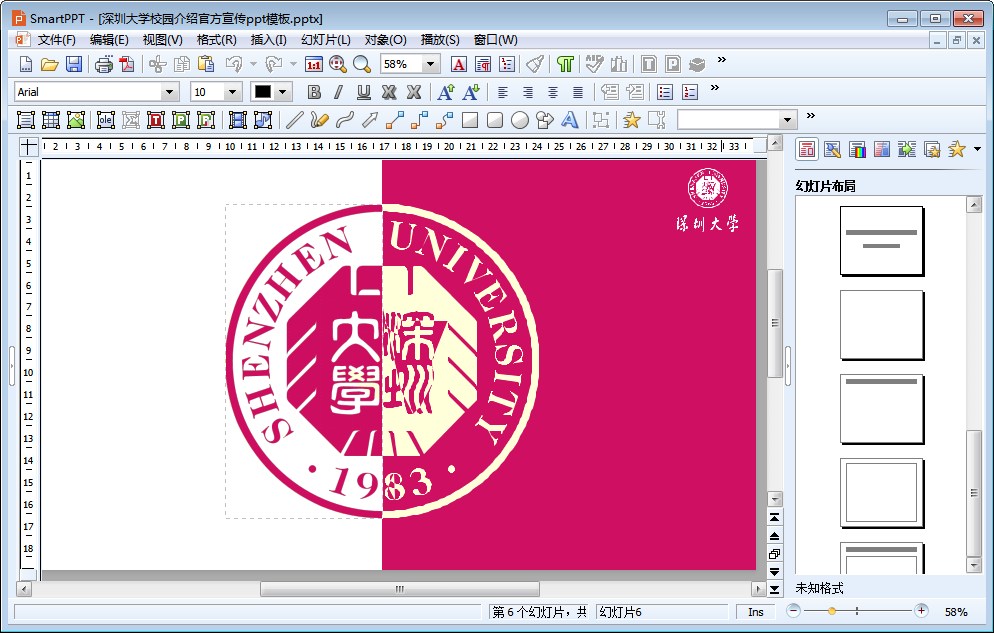
Task: Insert a picture frame
Action: (x=76, y=120)
